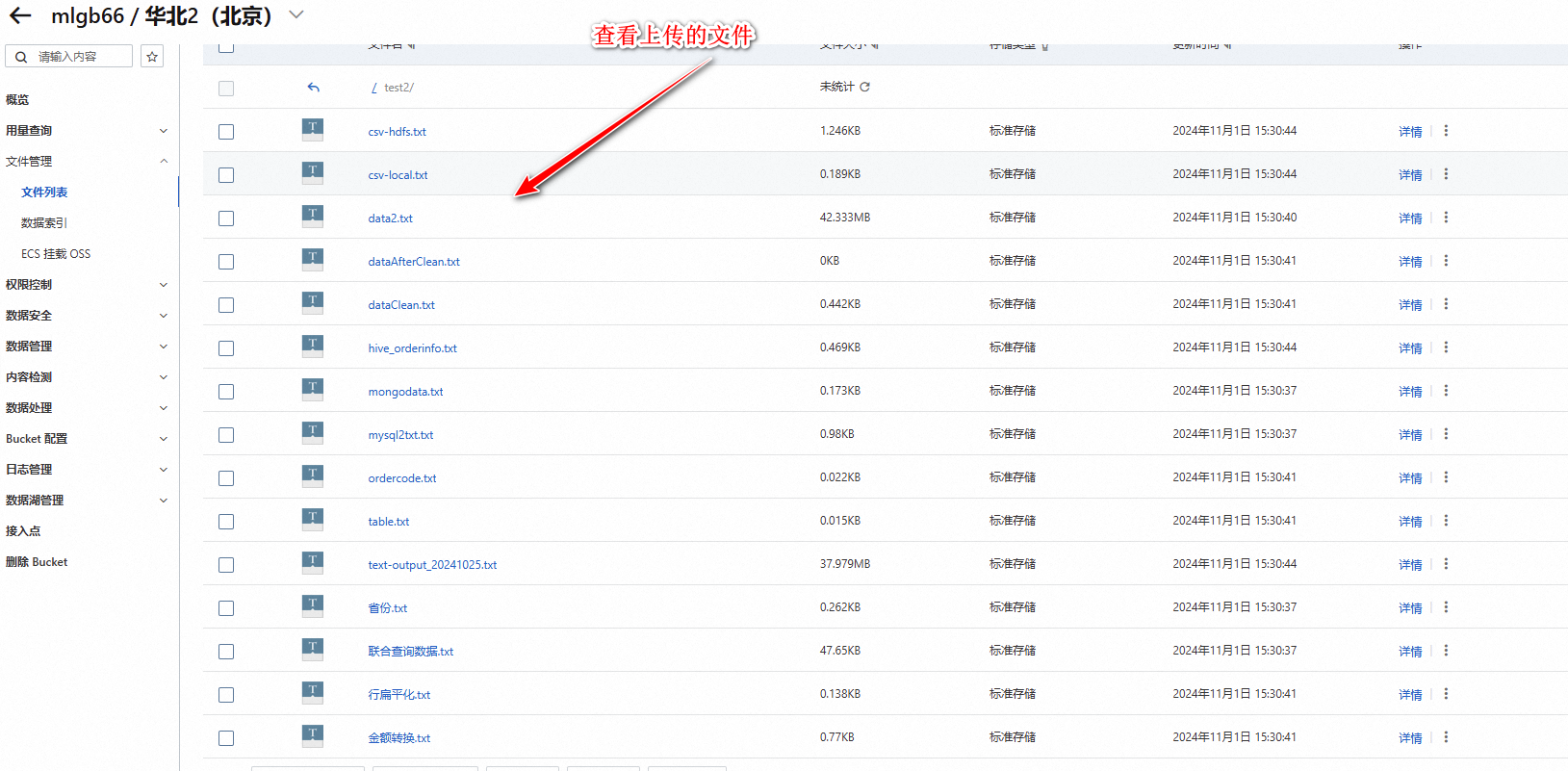Click the star favorite icon beside search
Image resolution: width=1568 pixels, height=771 pixels.
(x=152, y=57)
